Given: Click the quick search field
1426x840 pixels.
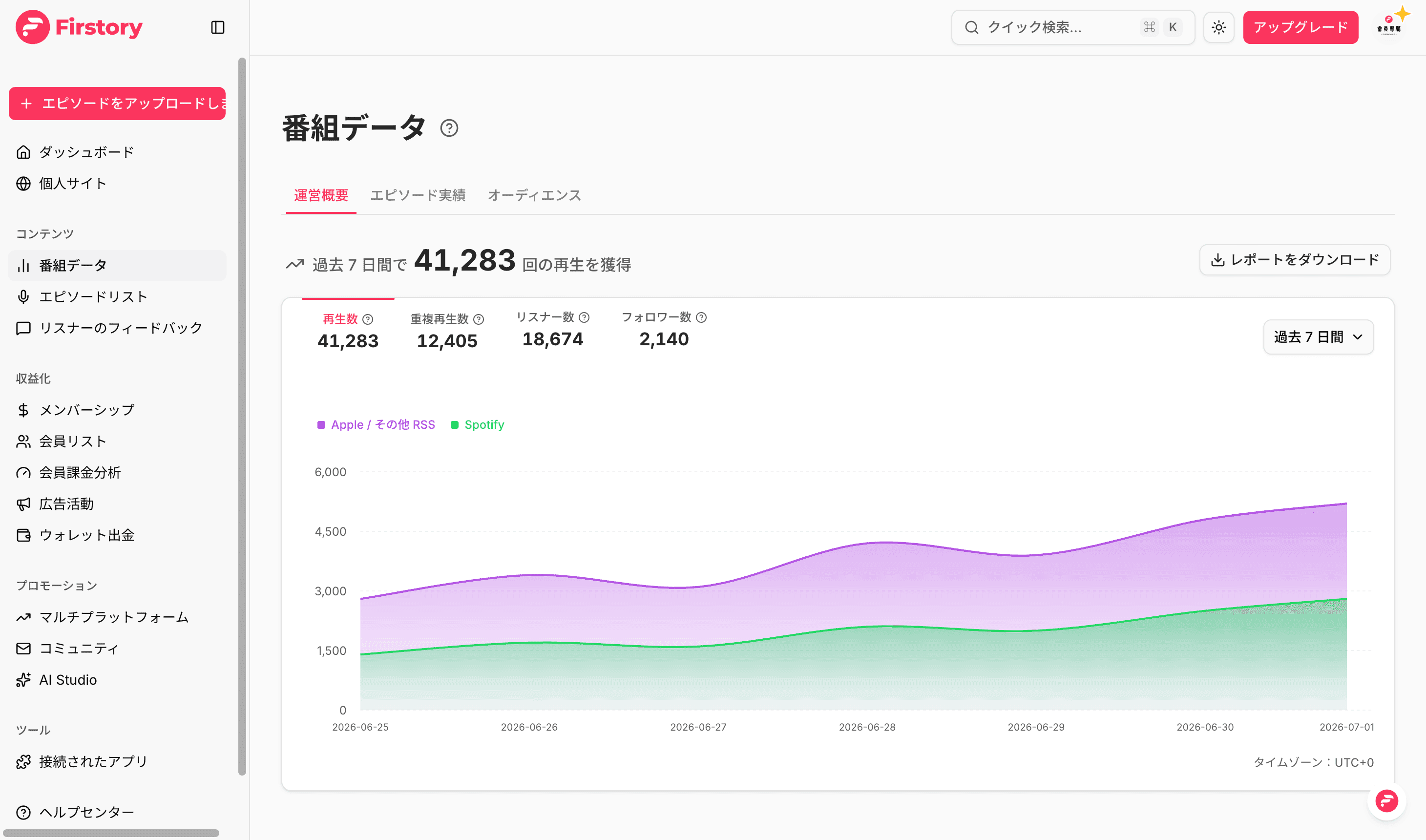Looking at the screenshot, I should (x=1073, y=27).
